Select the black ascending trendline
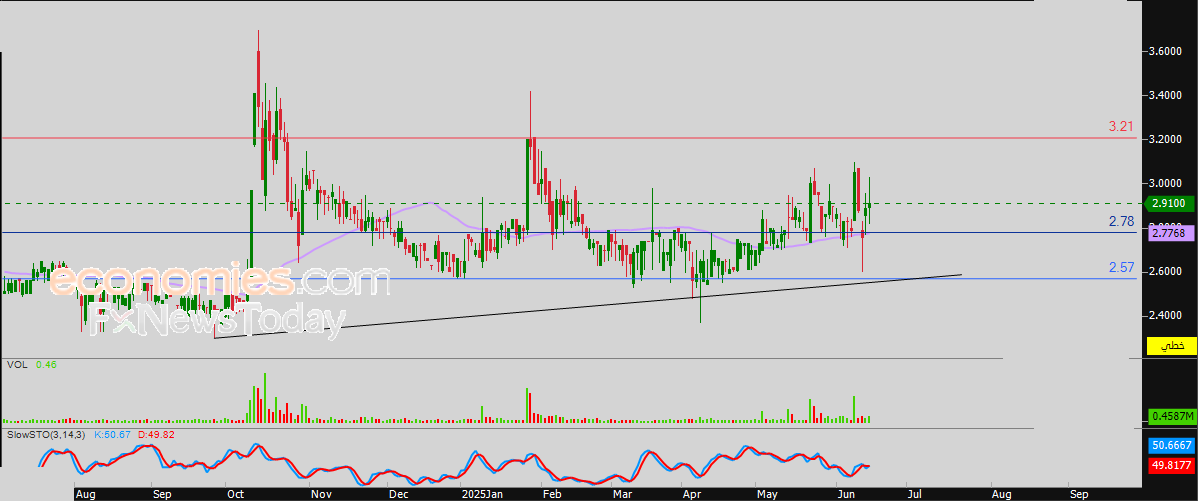This screenshot has width=1198, height=501. tap(588, 305)
